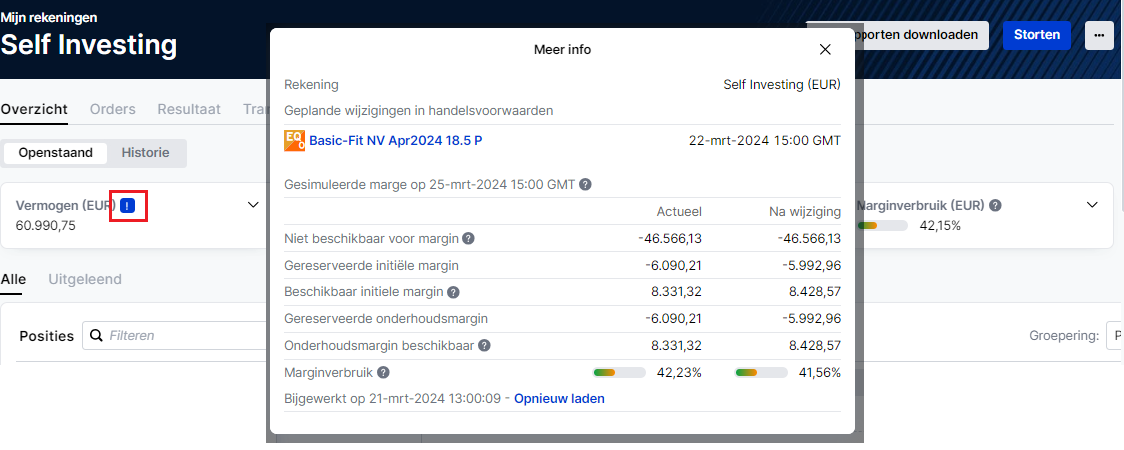This screenshot has width=1124, height=450.
Task: Click help icon next to Beschikbaar initiele margin
Action: tap(453, 292)
